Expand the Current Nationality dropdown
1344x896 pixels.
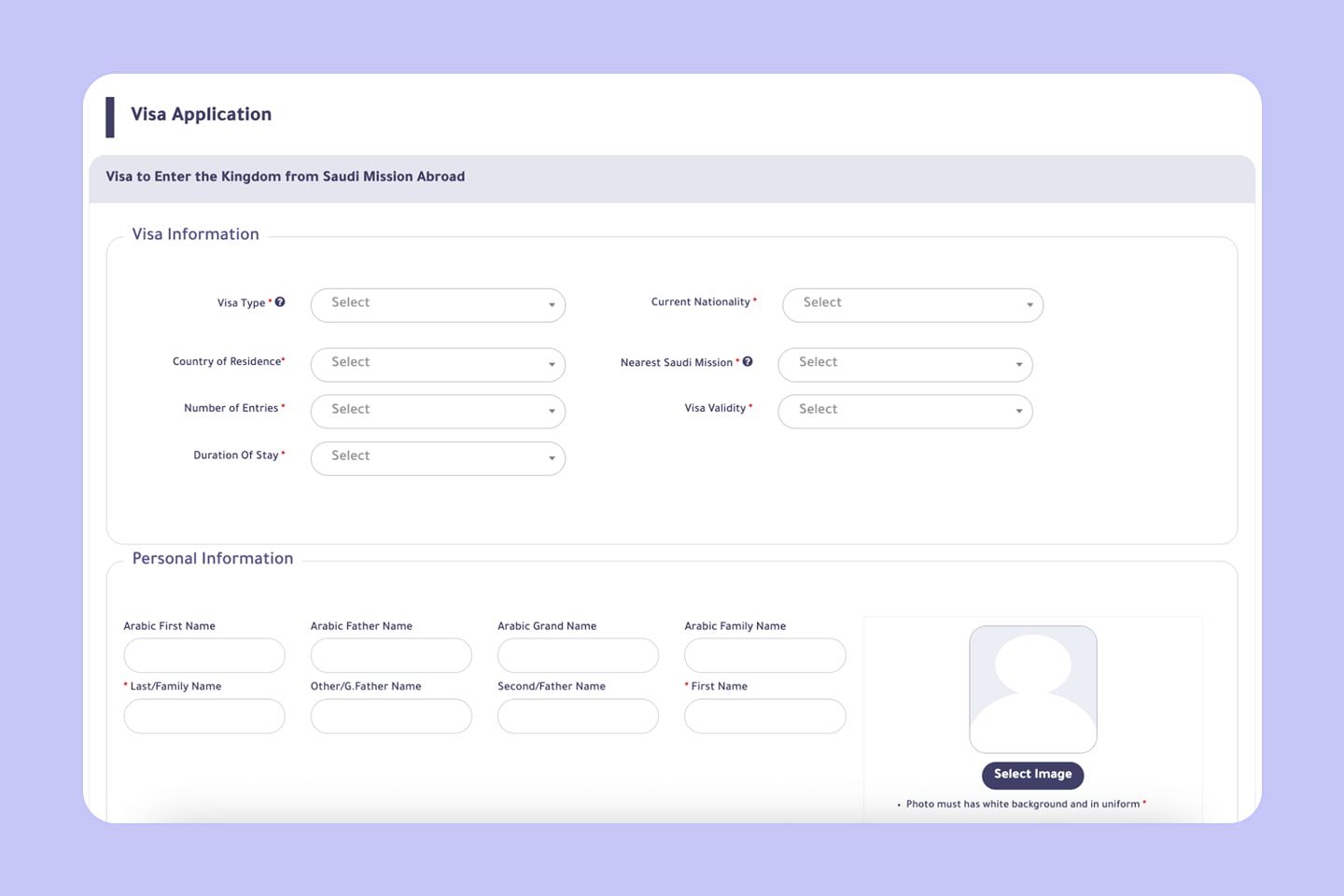[x=912, y=305]
